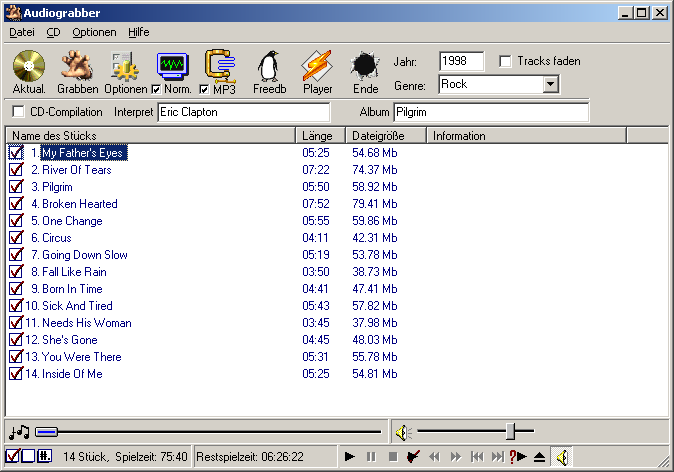This screenshot has height=472, width=674.
Task: Click the rewind button
Action: [434, 457]
